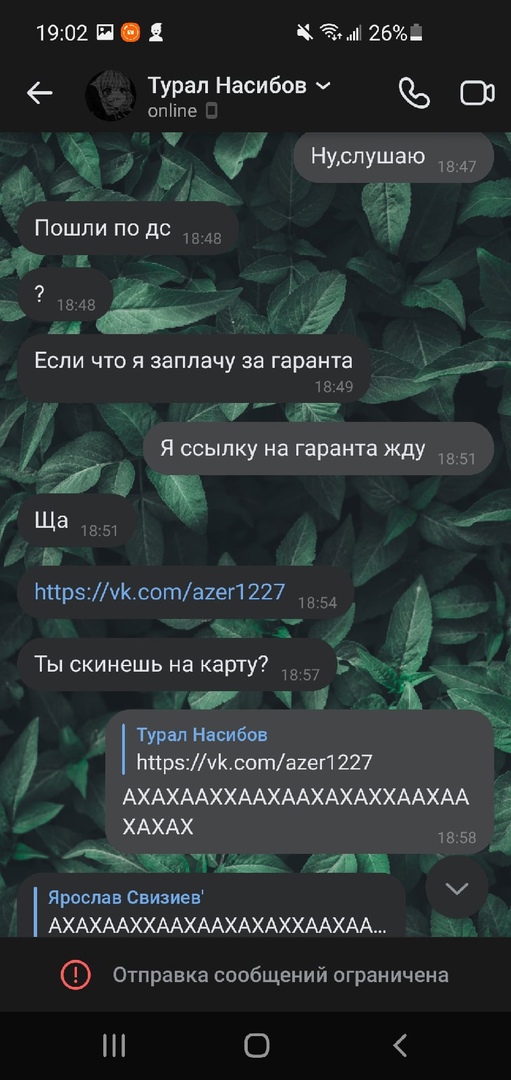Go back using the arrow in chat header
Viewport: 511px width, 1080px height.
(x=39, y=94)
